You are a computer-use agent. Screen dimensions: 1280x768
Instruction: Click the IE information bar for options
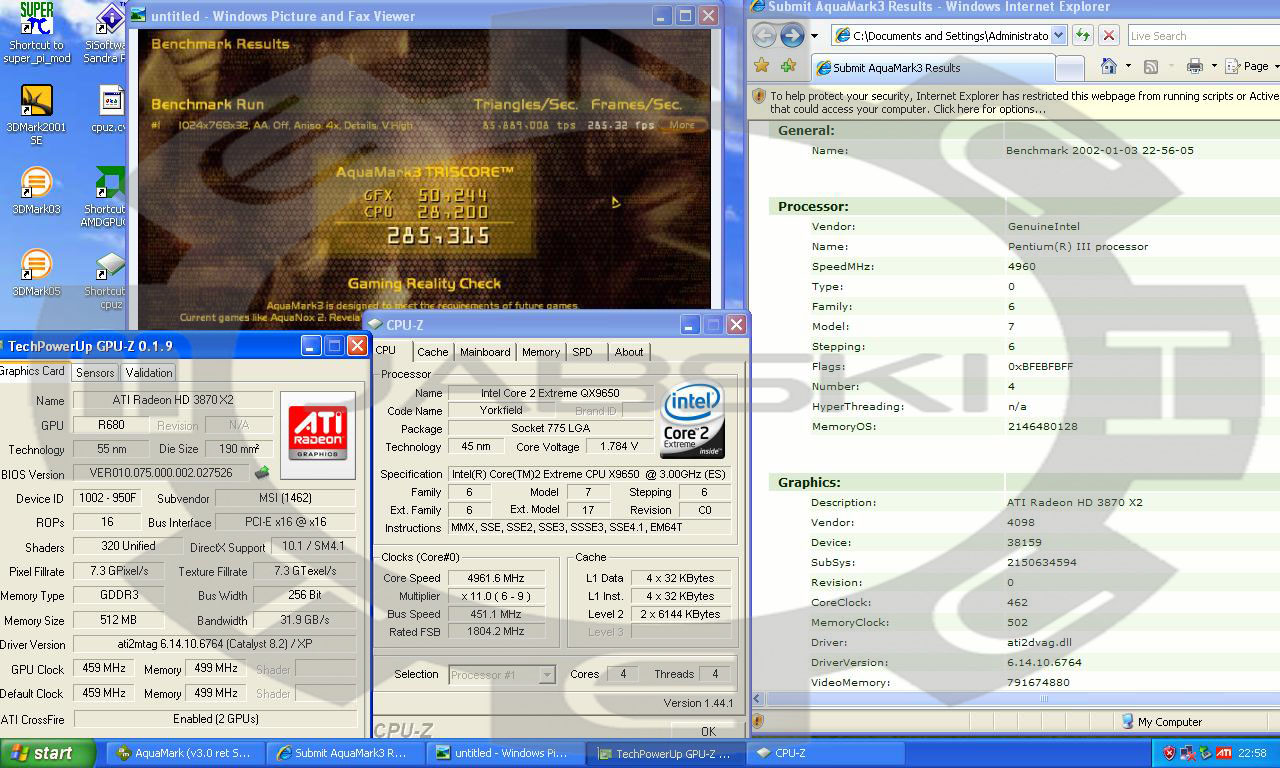tap(1015, 103)
